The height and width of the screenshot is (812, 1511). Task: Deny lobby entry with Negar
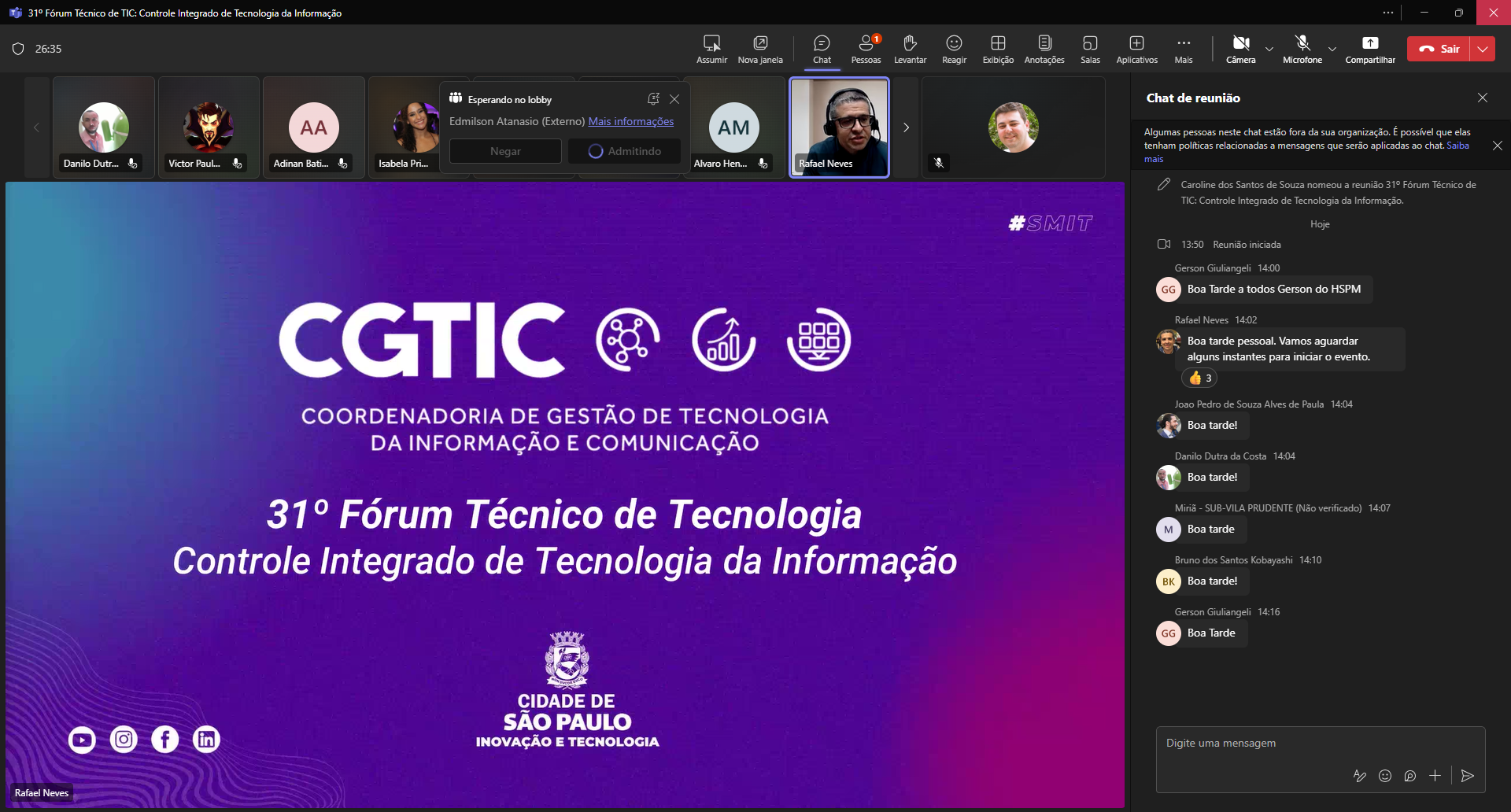(505, 151)
